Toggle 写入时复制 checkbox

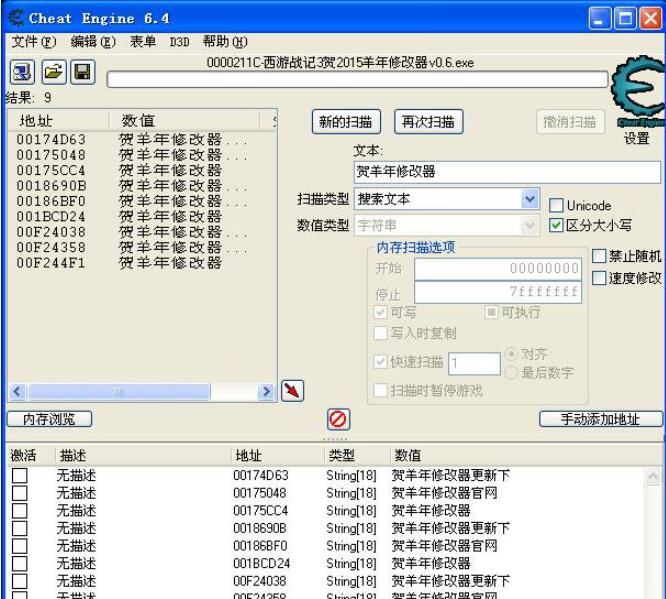tap(381, 333)
